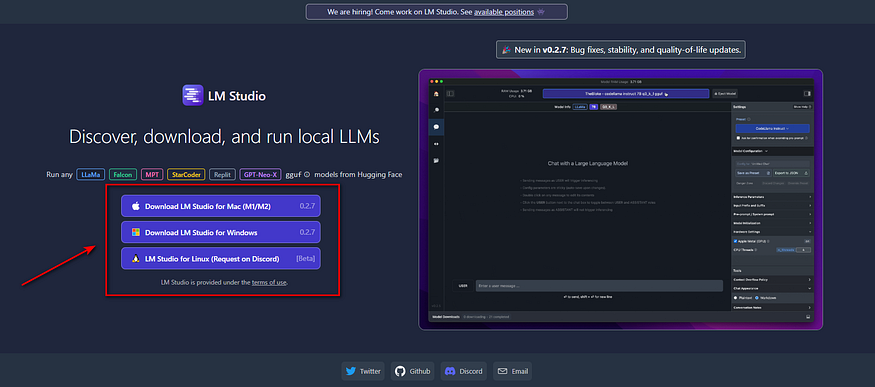Click the LM Studio logo icon

(193, 95)
